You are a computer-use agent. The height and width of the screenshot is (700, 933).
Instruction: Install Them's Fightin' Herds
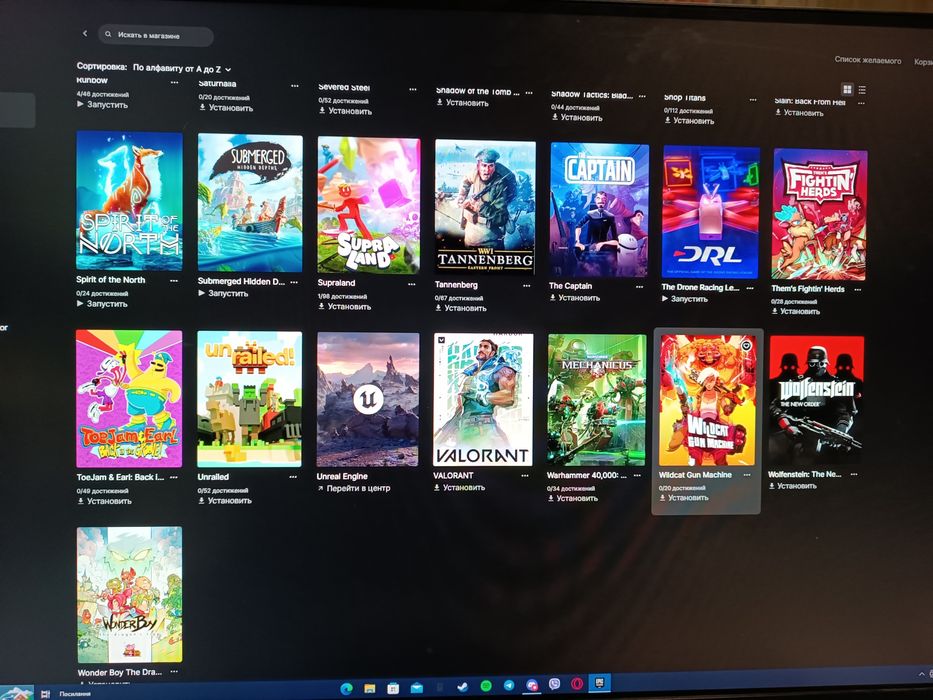pyautogui.click(x=797, y=311)
